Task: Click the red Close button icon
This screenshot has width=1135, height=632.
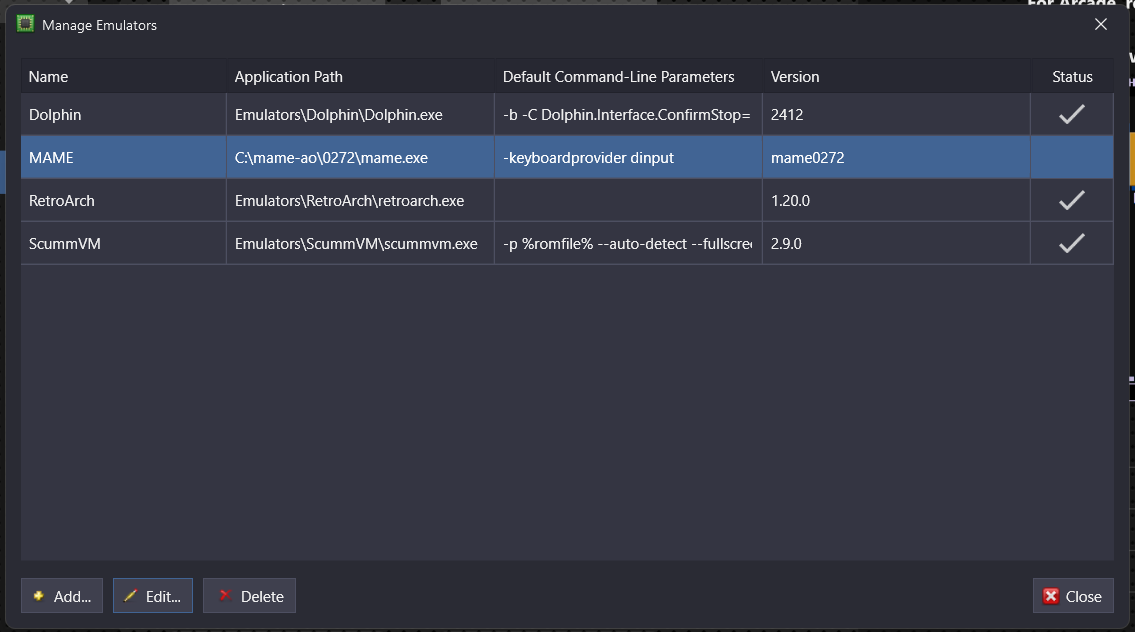Action: (1050, 596)
